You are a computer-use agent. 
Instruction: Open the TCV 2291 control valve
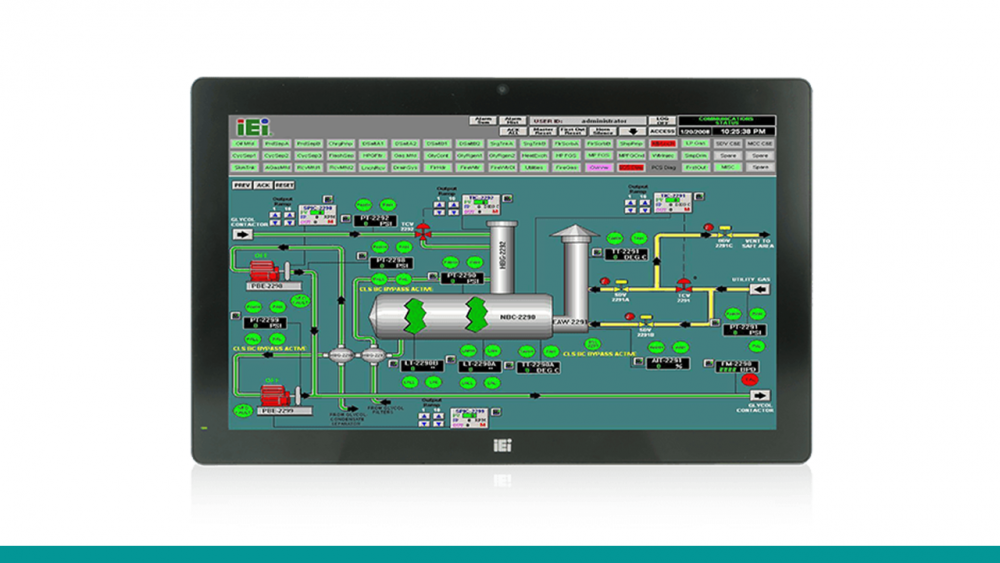684,286
